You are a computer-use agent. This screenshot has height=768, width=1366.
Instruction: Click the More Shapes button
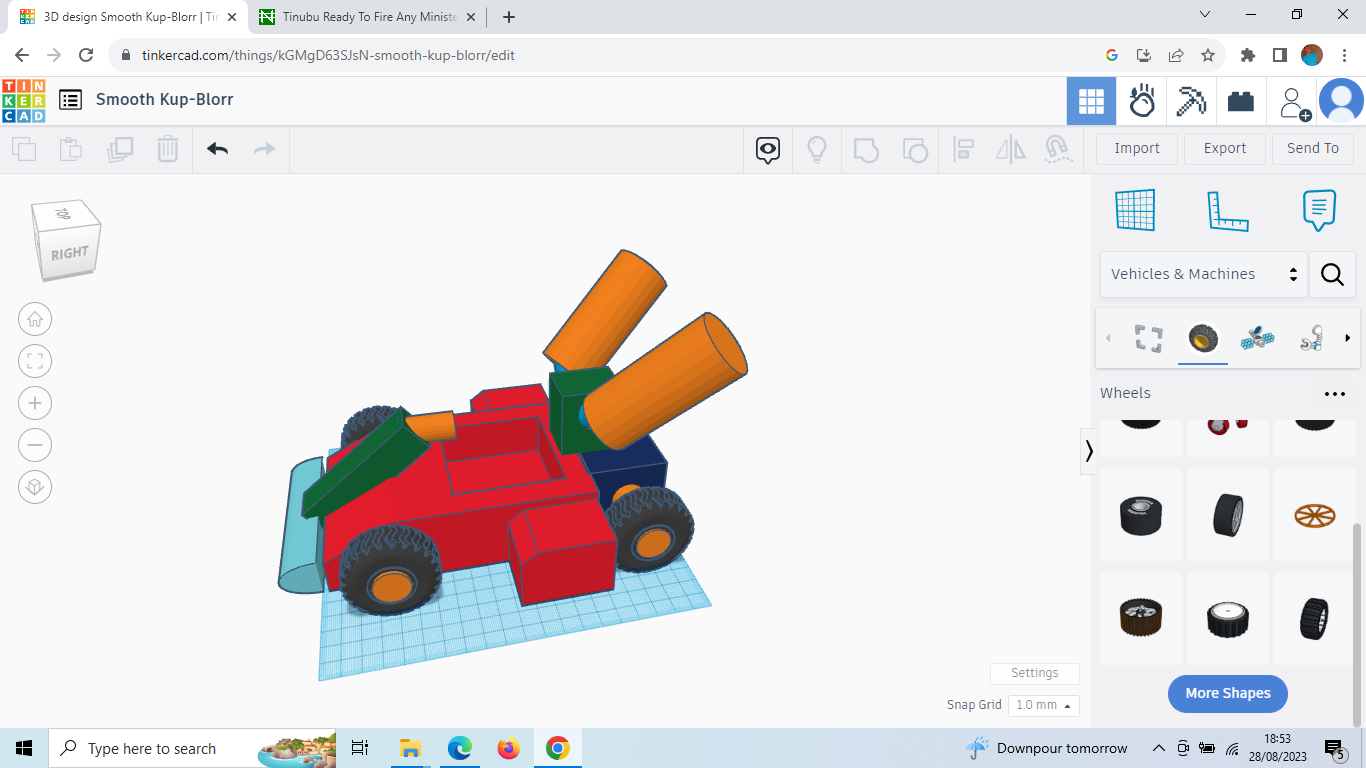tap(1227, 693)
